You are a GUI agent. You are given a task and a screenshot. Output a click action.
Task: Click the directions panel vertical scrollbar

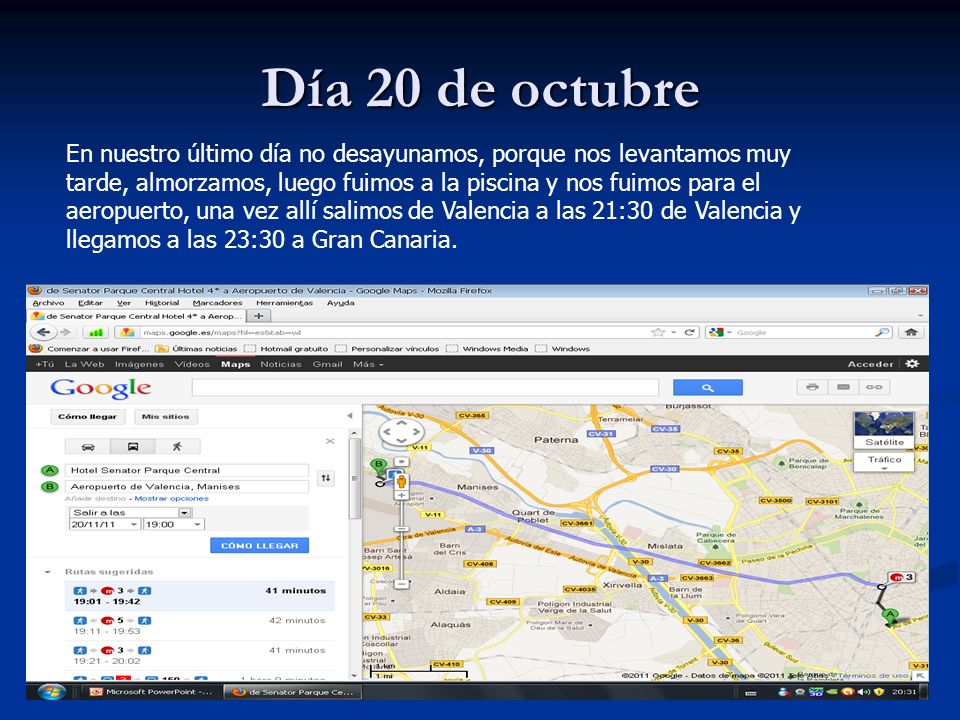coord(354,479)
